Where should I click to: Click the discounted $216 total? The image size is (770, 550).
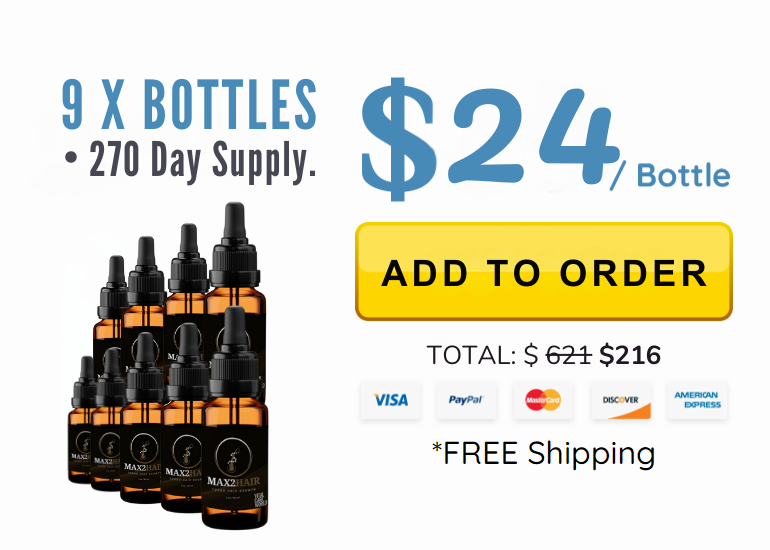[630, 355]
